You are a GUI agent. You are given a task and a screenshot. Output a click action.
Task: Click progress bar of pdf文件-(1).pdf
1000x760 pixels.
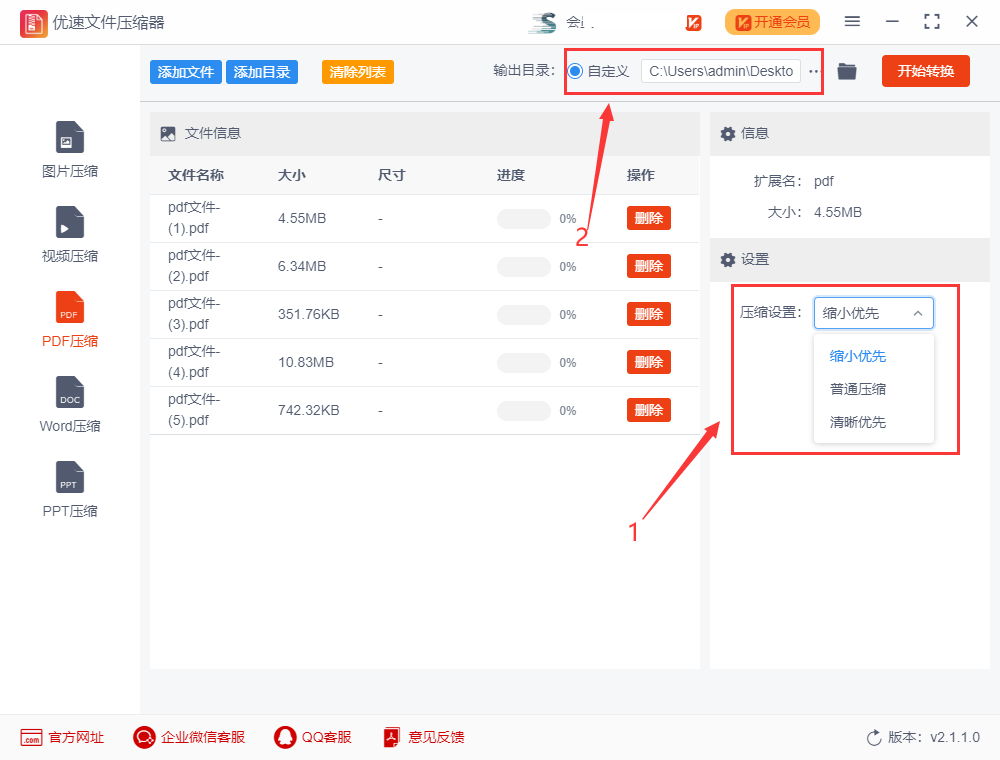click(524, 219)
